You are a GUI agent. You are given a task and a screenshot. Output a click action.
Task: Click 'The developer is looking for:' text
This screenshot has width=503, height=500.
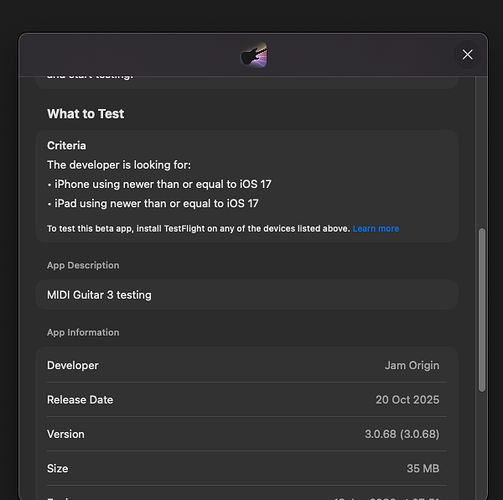click(119, 165)
